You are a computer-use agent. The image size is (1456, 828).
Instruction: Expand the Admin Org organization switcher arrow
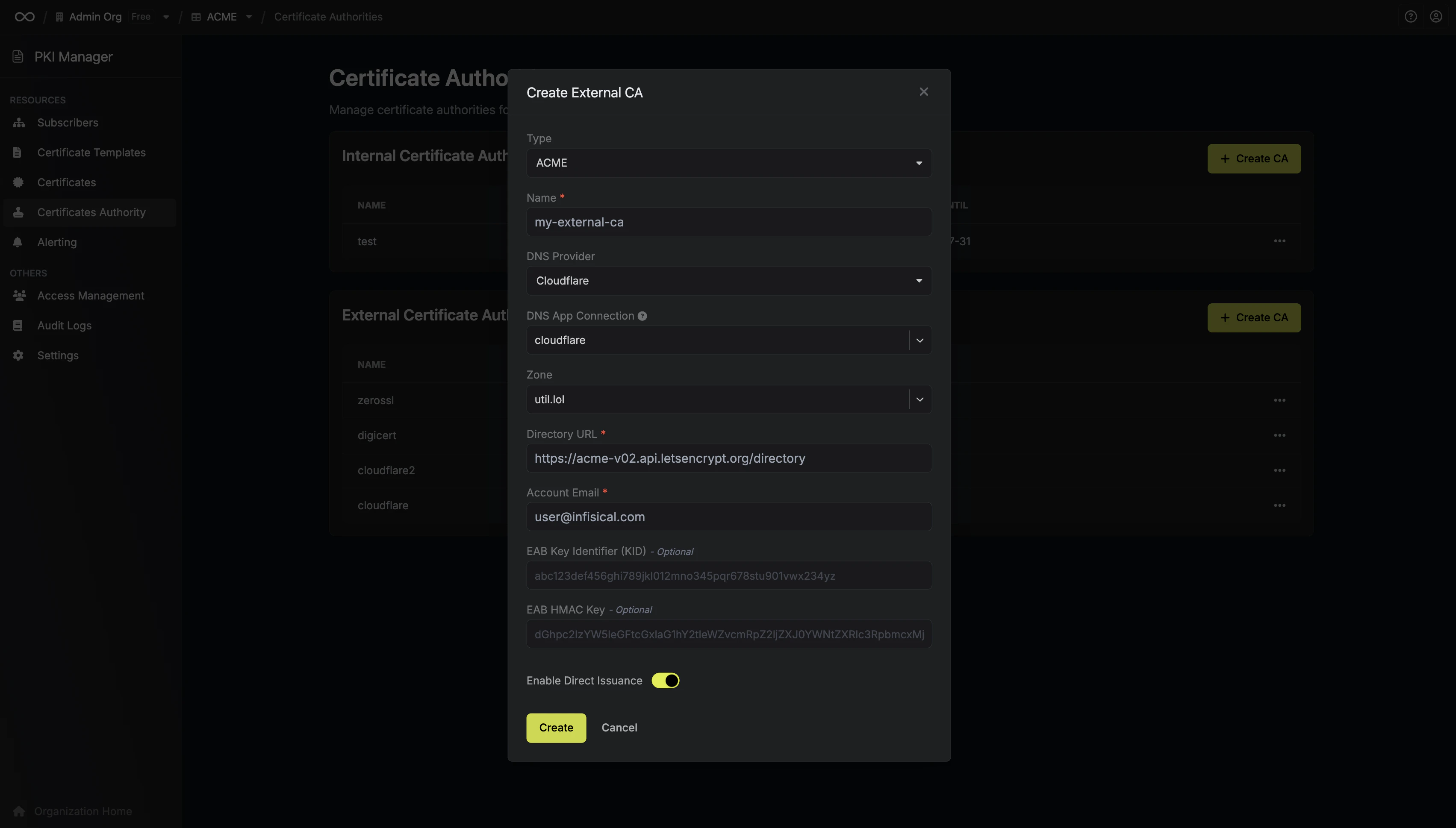click(166, 17)
